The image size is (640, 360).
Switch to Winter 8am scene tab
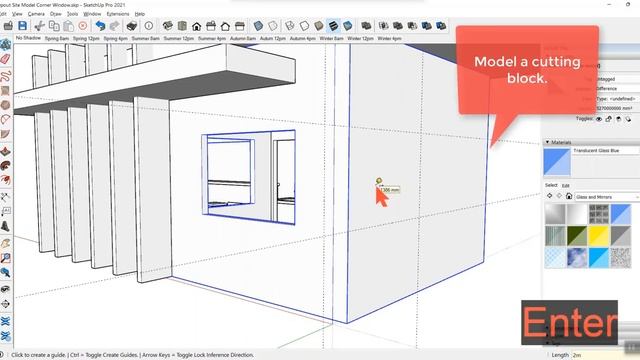click(x=331, y=38)
